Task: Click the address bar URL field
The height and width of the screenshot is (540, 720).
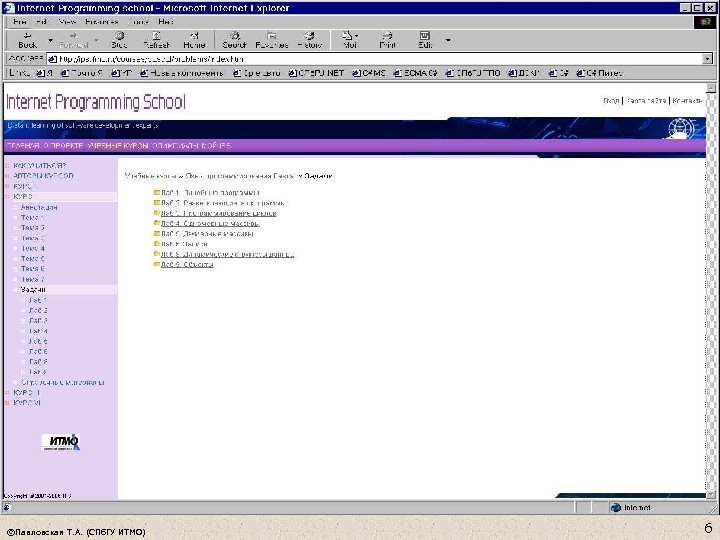Action: (374, 59)
